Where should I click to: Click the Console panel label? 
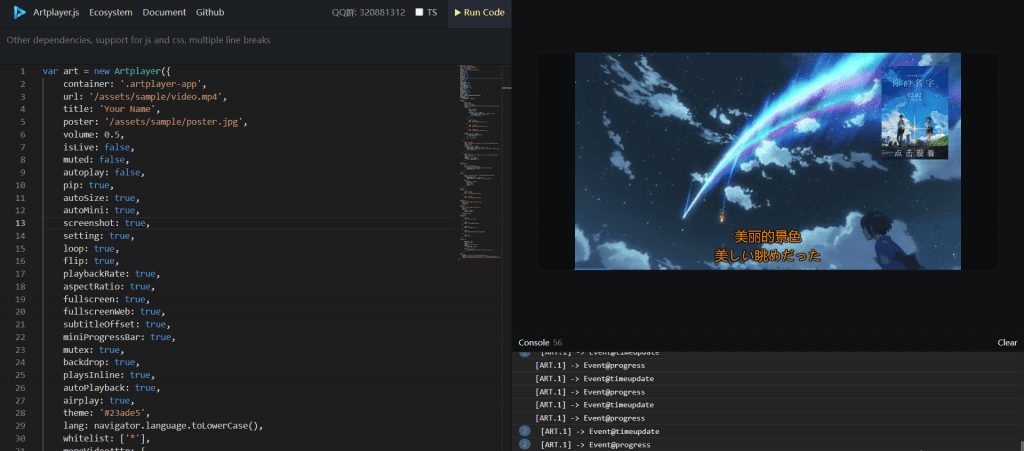(x=534, y=343)
